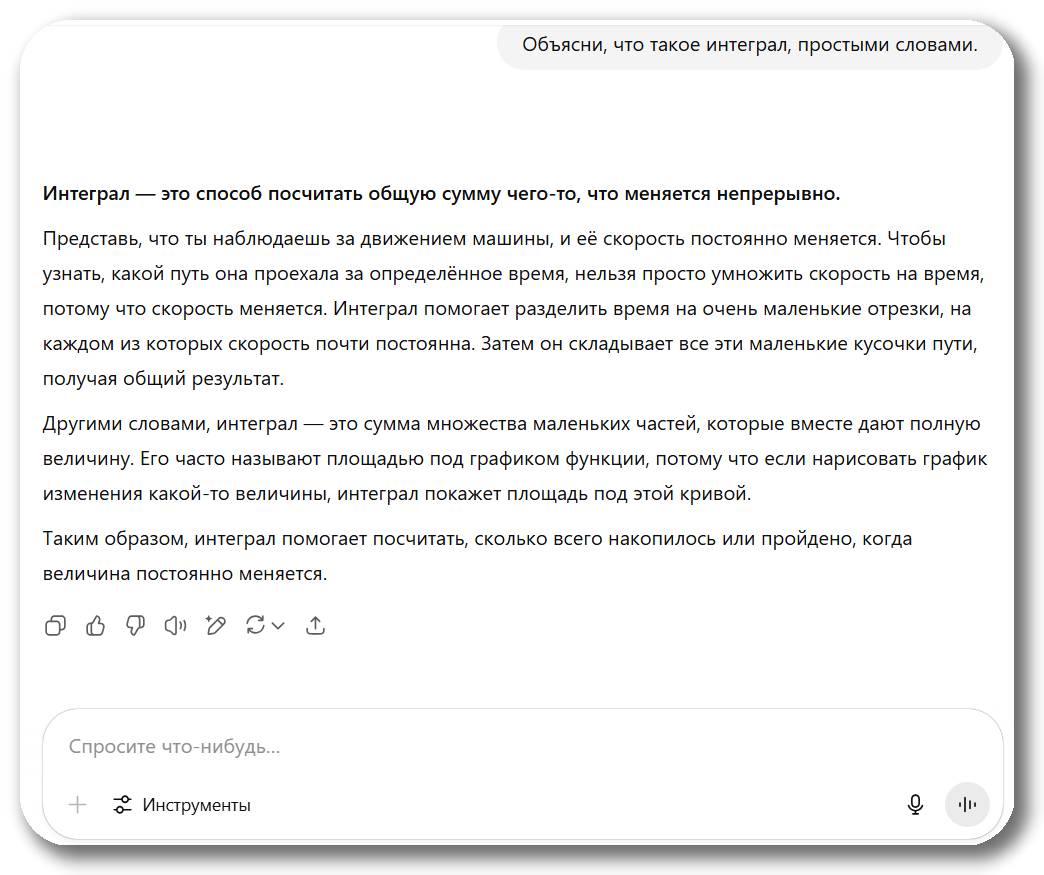
Task: Give the response a thumbs up
Action: click(x=96, y=626)
